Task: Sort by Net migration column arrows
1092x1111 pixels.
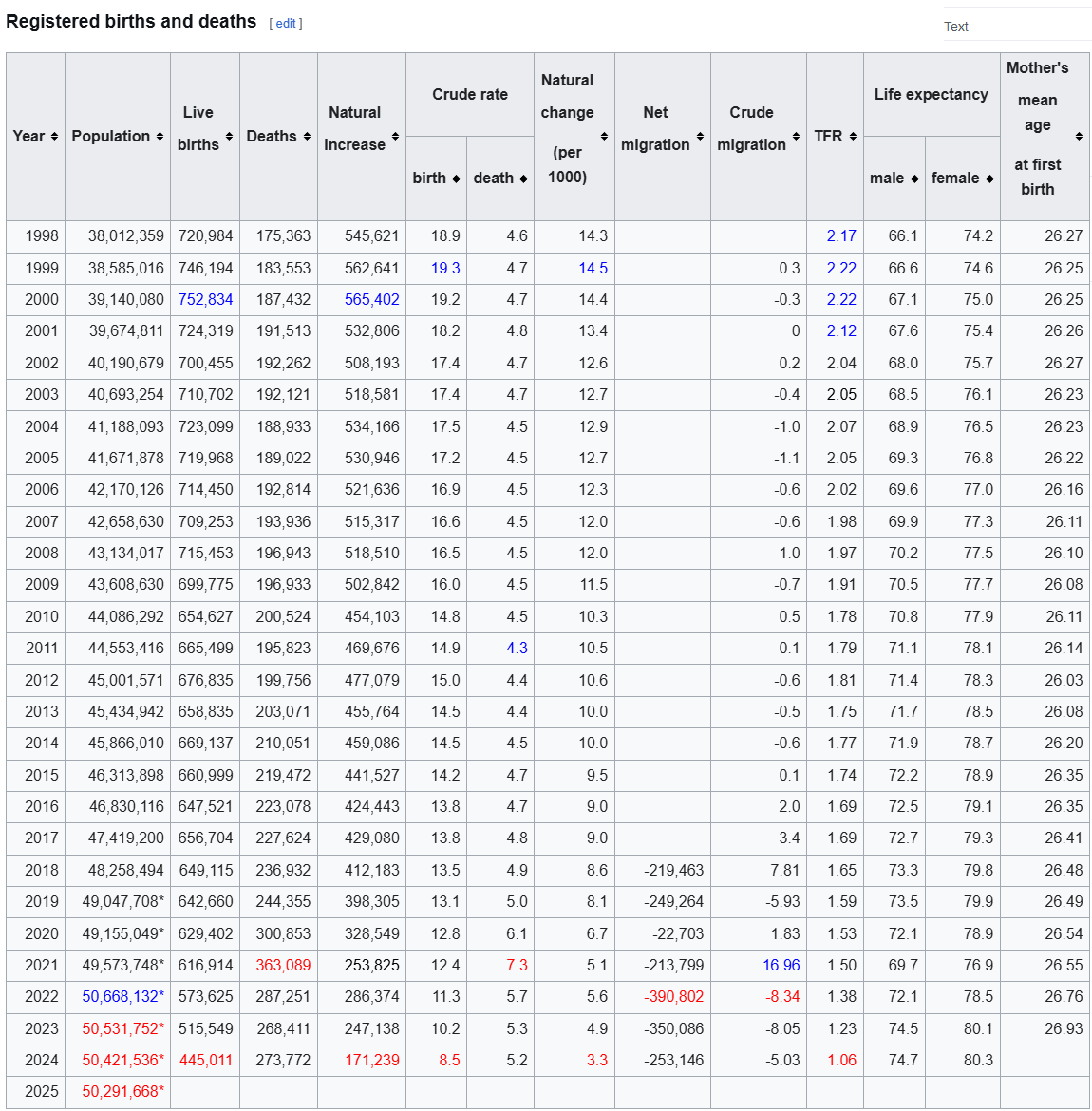Action: [x=700, y=136]
